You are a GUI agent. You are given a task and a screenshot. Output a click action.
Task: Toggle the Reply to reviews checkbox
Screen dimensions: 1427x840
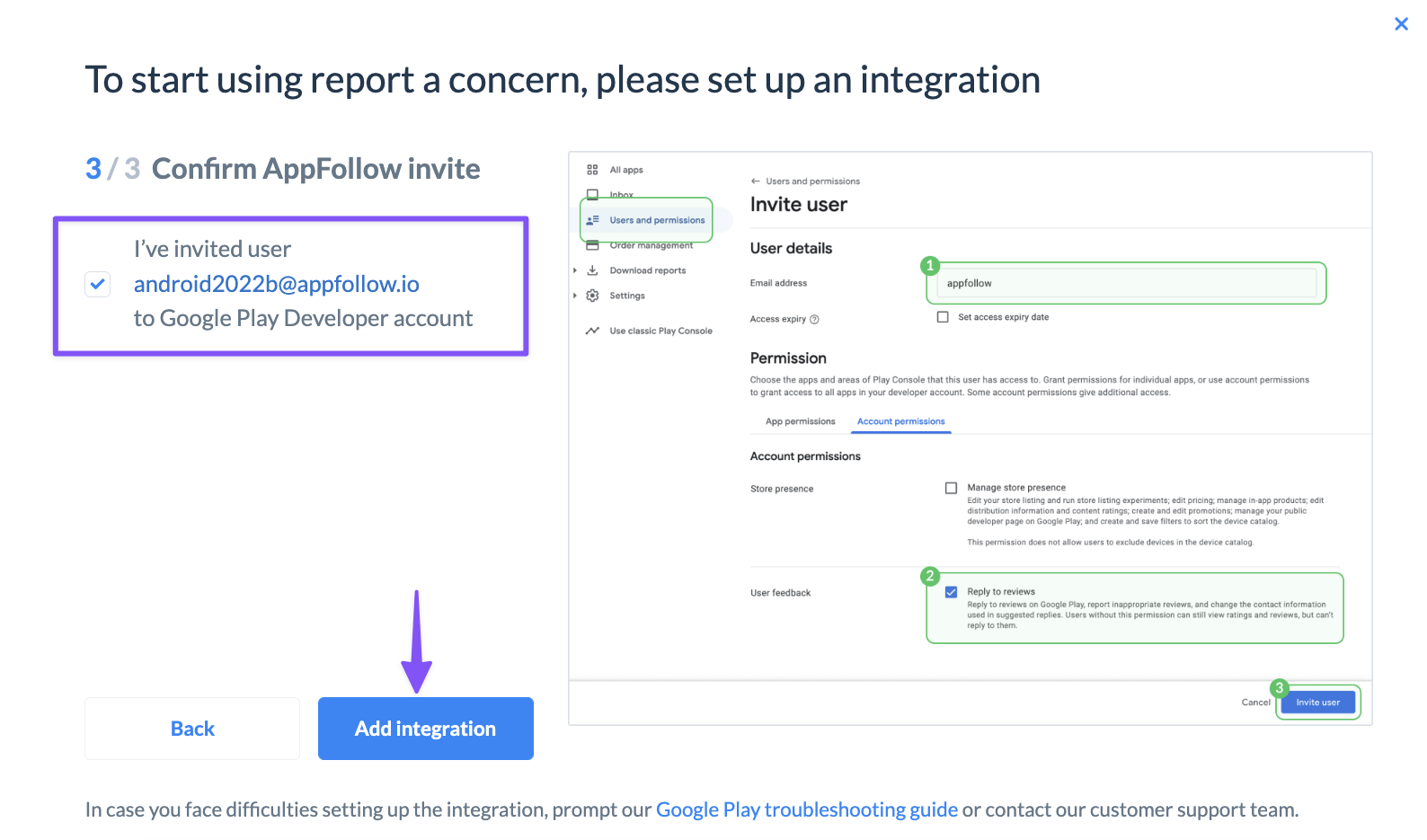(951, 592)
